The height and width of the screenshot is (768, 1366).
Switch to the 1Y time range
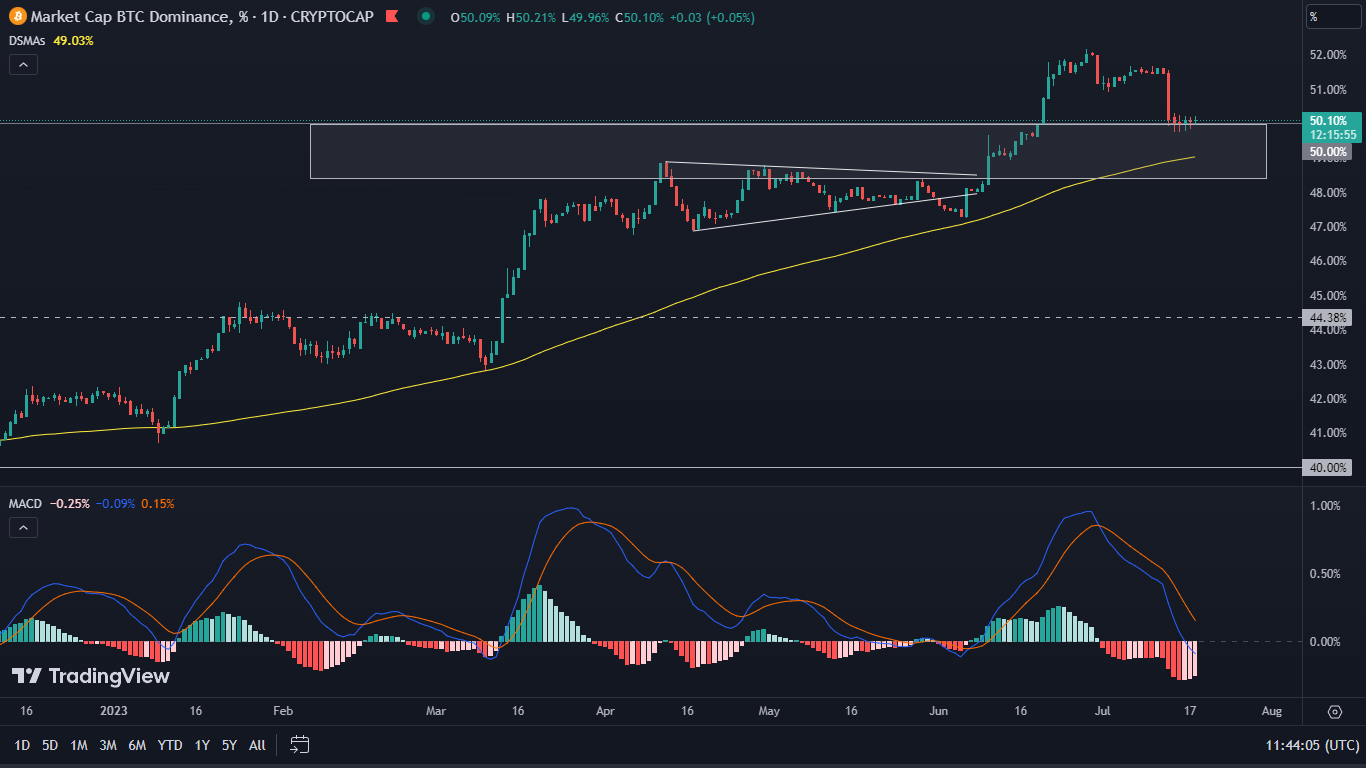[x=202, y=745]
